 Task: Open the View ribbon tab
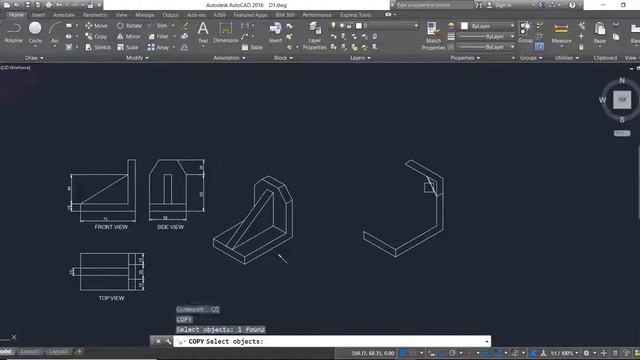[121, 15]
